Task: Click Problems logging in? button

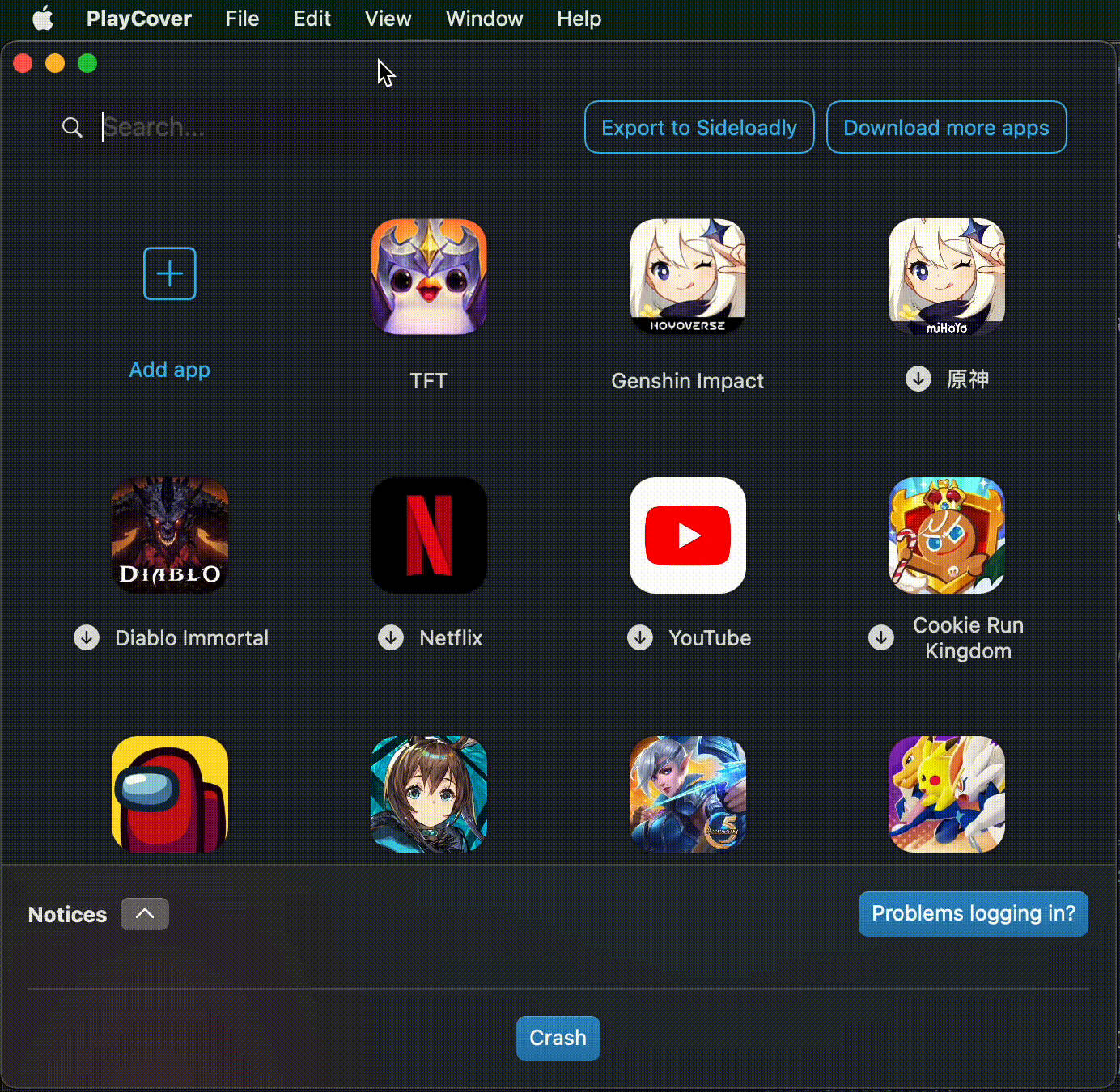Action: (x=974, y=914)
